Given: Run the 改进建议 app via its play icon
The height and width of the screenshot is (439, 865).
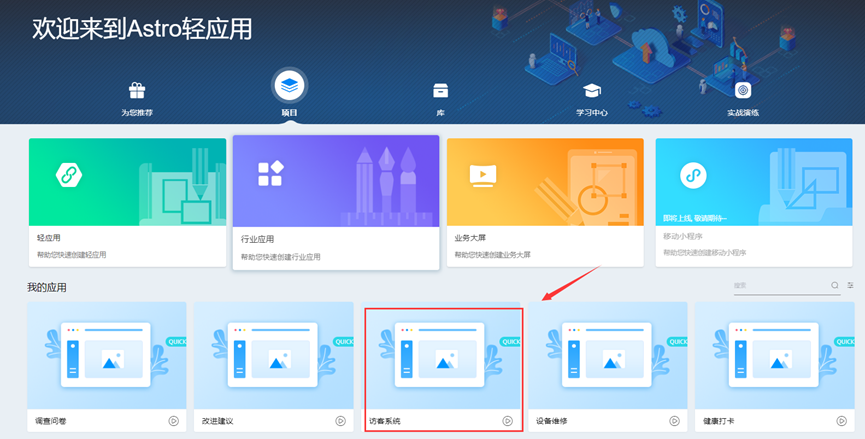Looking at the screenshot, I should pyautogui.click(x=340, y=421).
